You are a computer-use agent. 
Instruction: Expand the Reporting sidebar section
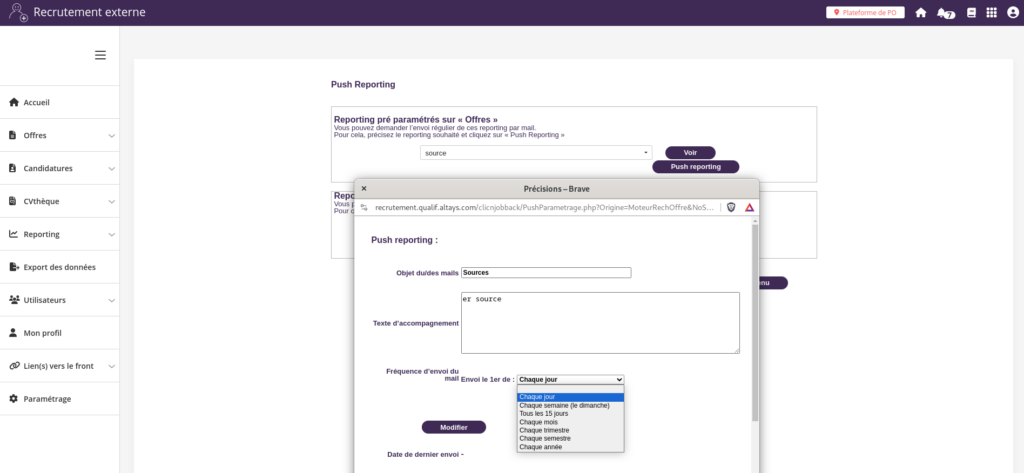60,234
